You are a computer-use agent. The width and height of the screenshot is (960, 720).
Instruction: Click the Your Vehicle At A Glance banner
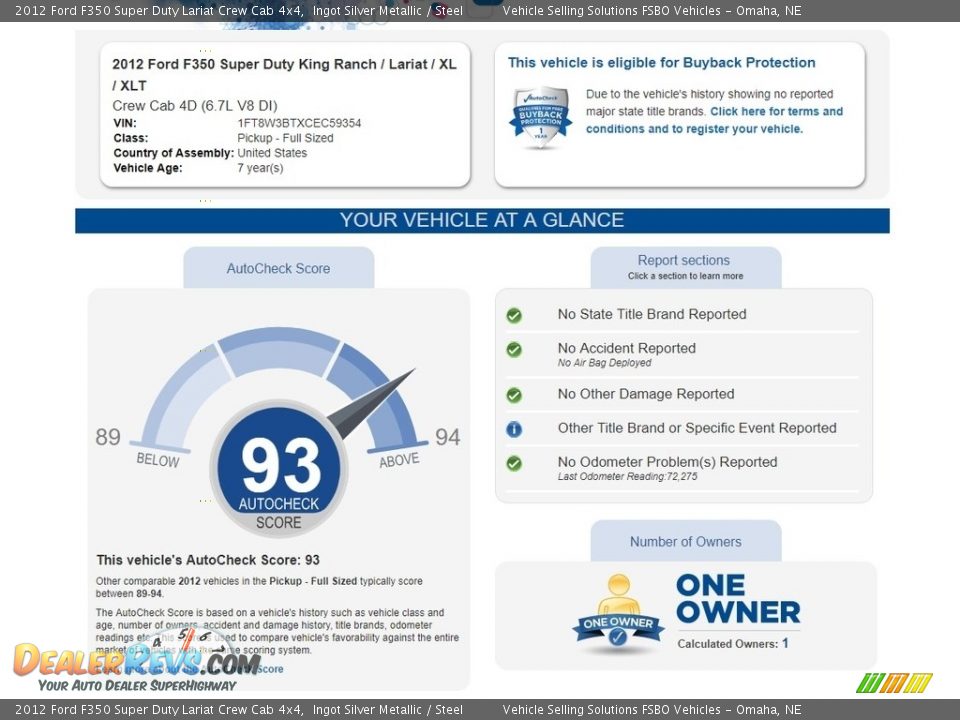[x=482, y=220]
